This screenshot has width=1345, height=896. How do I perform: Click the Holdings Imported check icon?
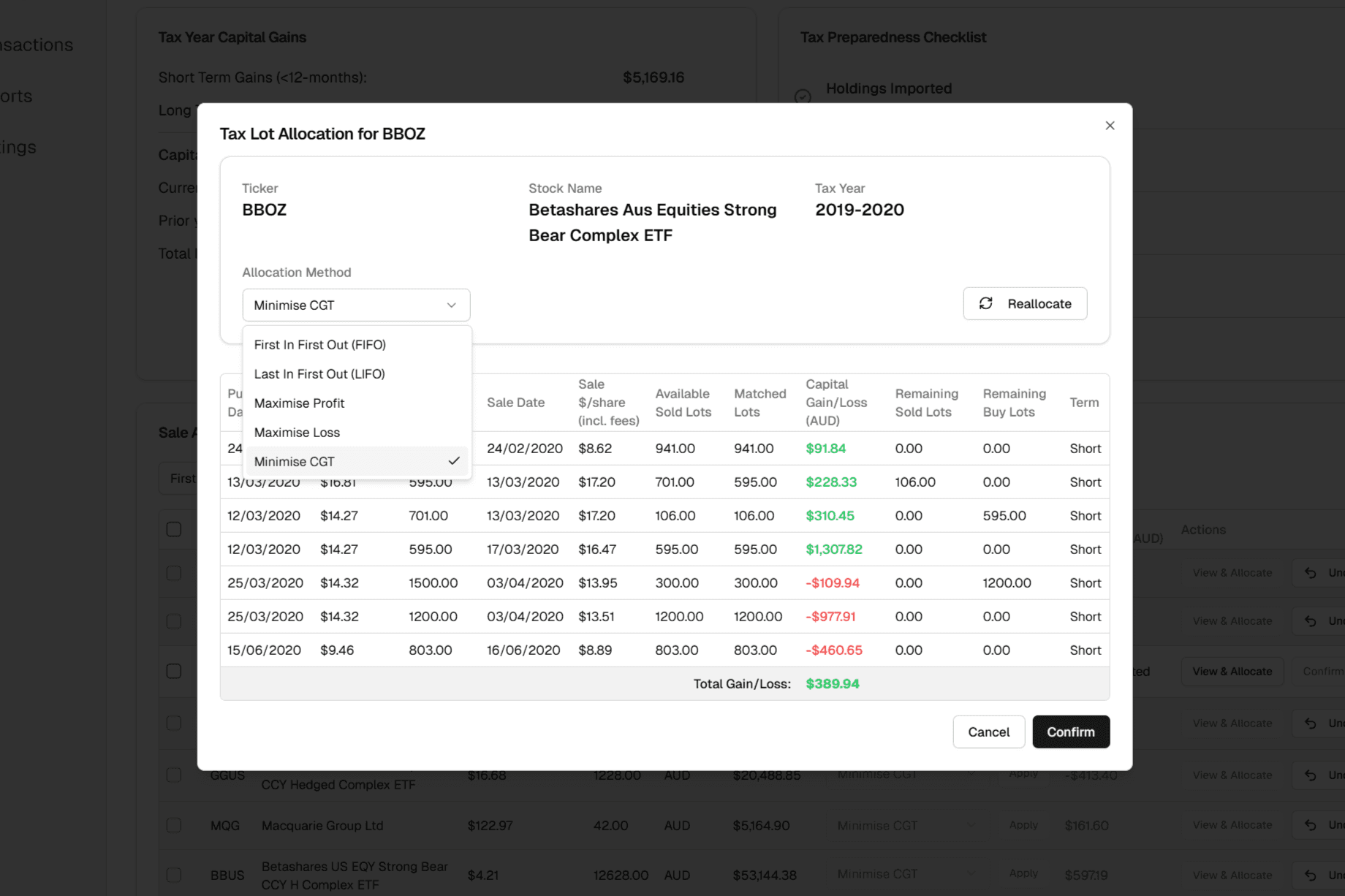803,96
